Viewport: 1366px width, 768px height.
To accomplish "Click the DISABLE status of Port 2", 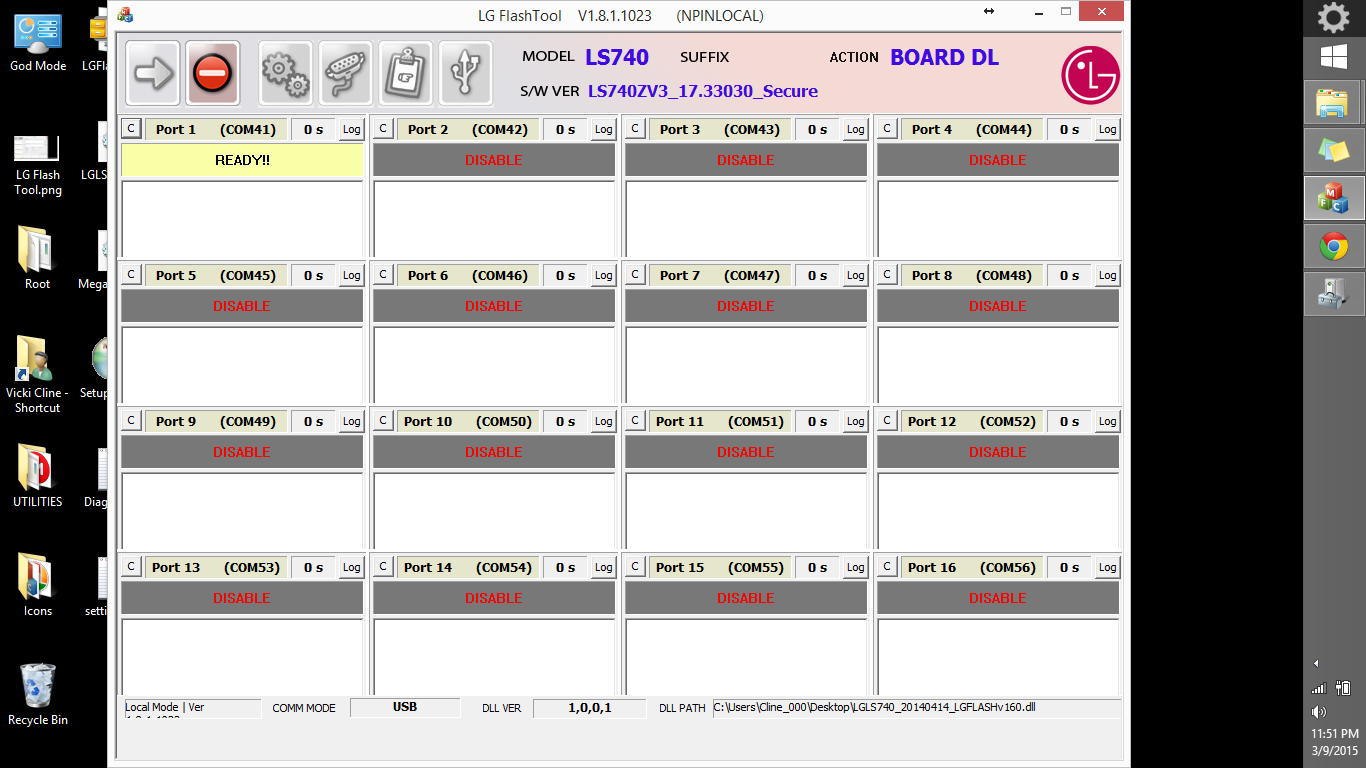I will point(494,160).
